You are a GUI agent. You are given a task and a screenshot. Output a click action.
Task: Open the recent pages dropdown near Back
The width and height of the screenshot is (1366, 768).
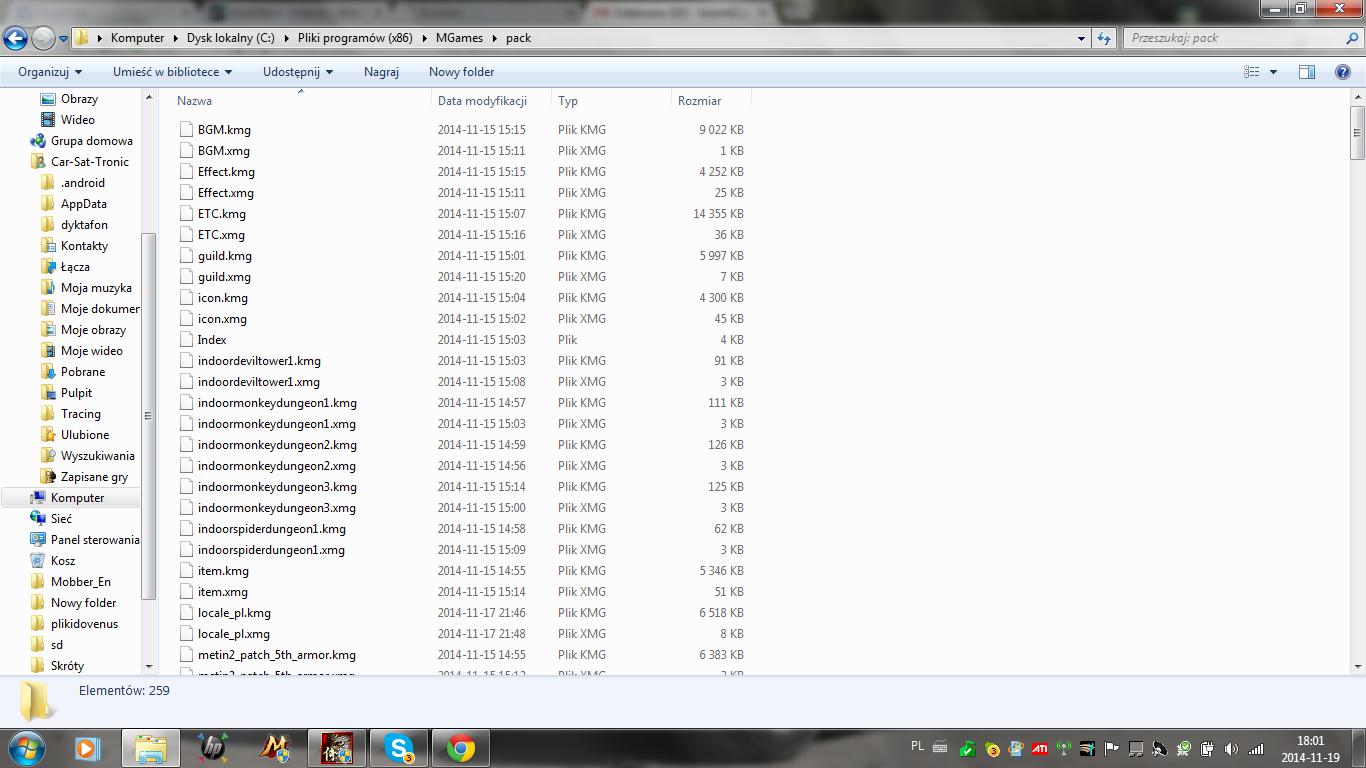click(64, 38)
